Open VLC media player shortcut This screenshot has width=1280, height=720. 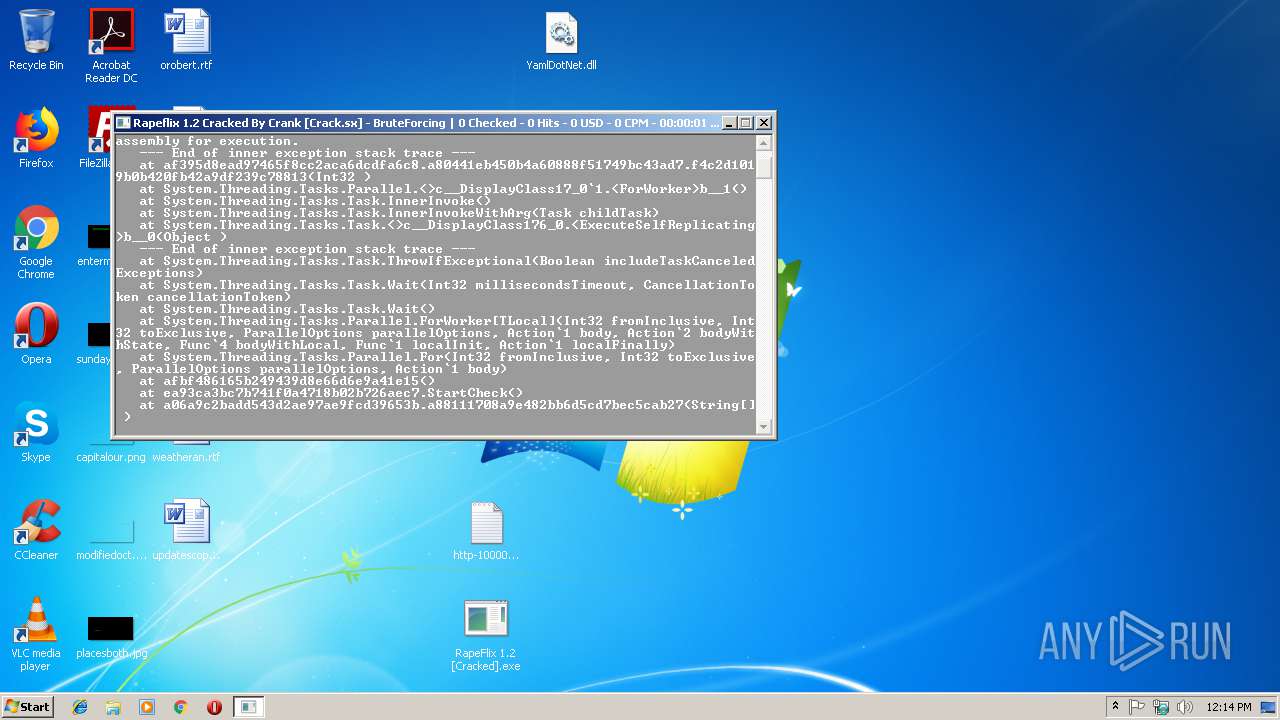pos(36,634)
